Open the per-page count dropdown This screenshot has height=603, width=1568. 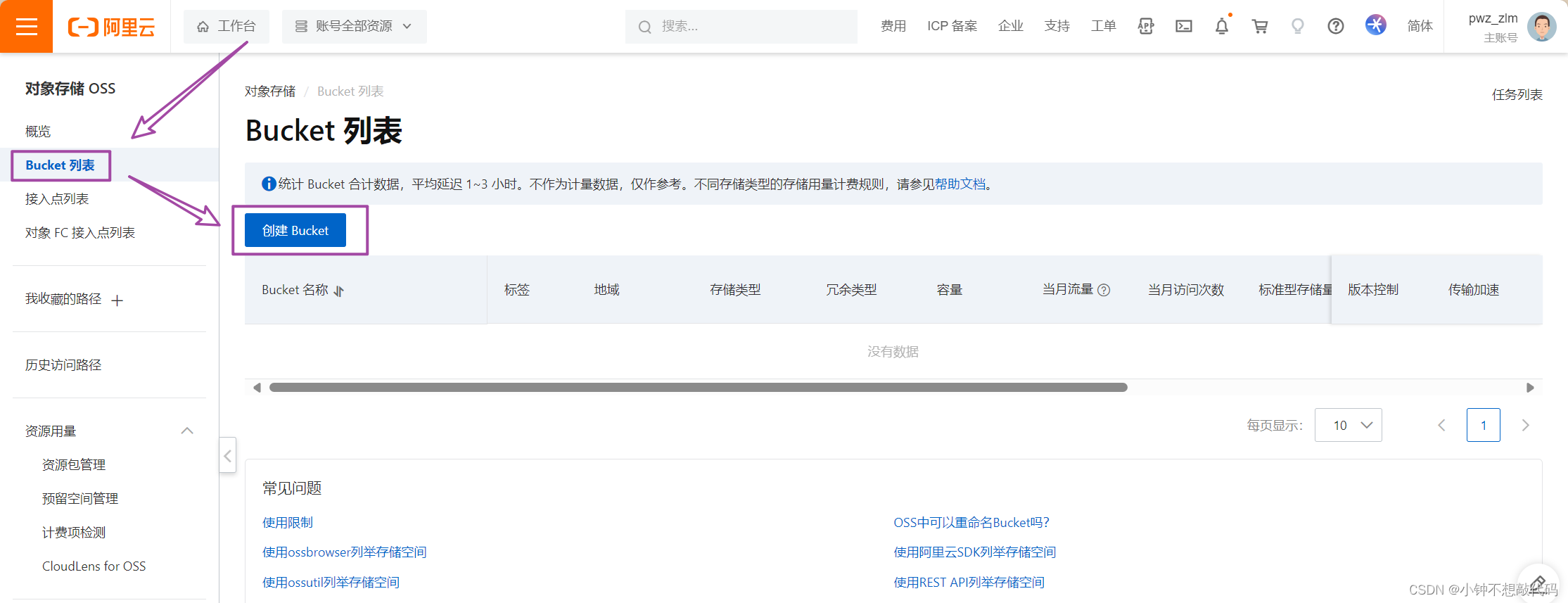pos(1349,425)
